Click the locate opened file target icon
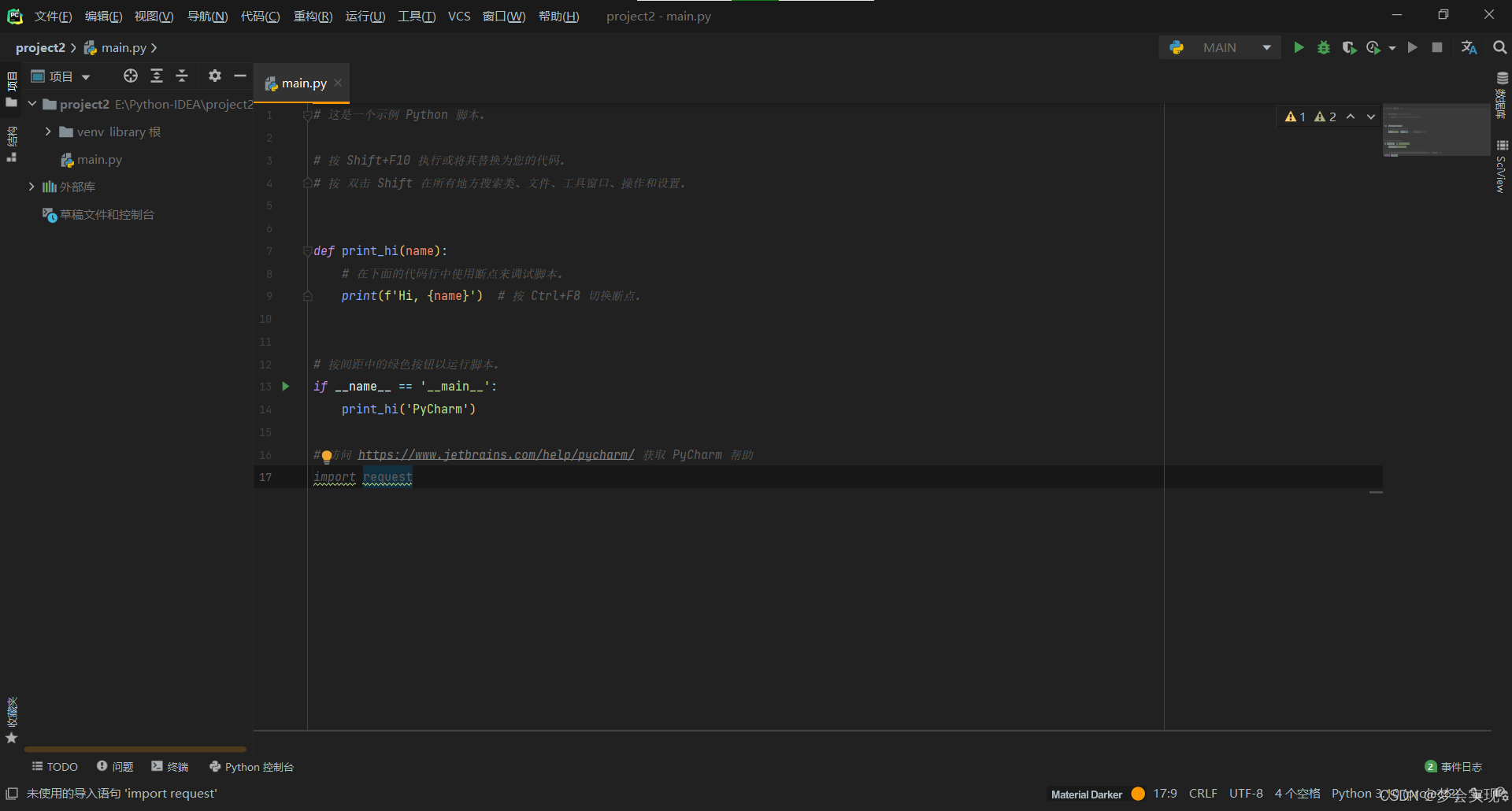The image size is (1512, 811). (x=131, y=76)
